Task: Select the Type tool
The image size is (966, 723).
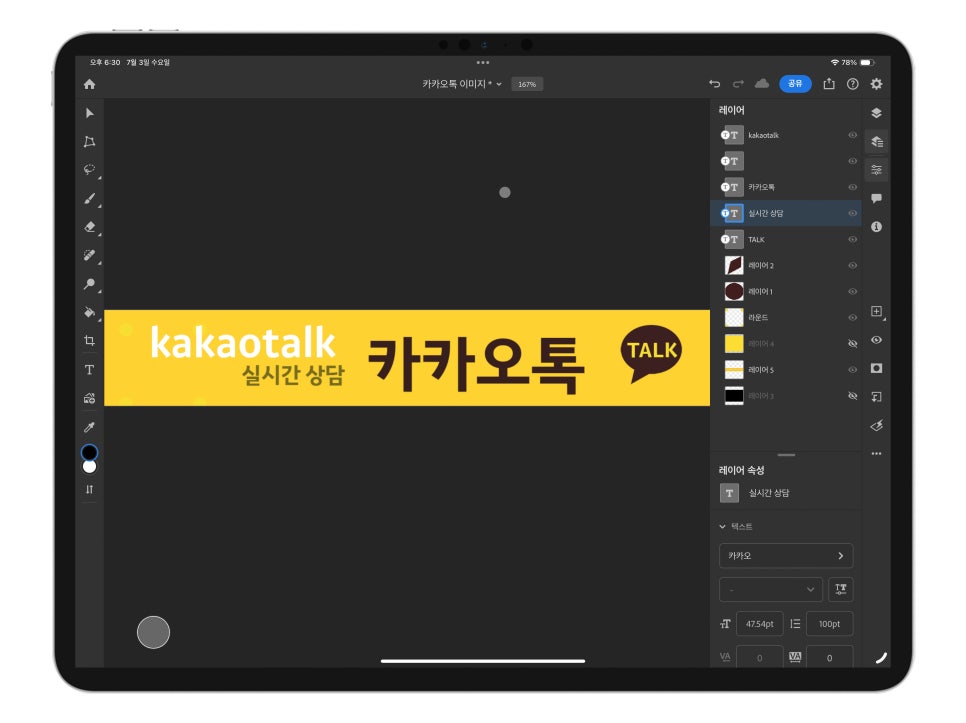Action: [89, 370]
